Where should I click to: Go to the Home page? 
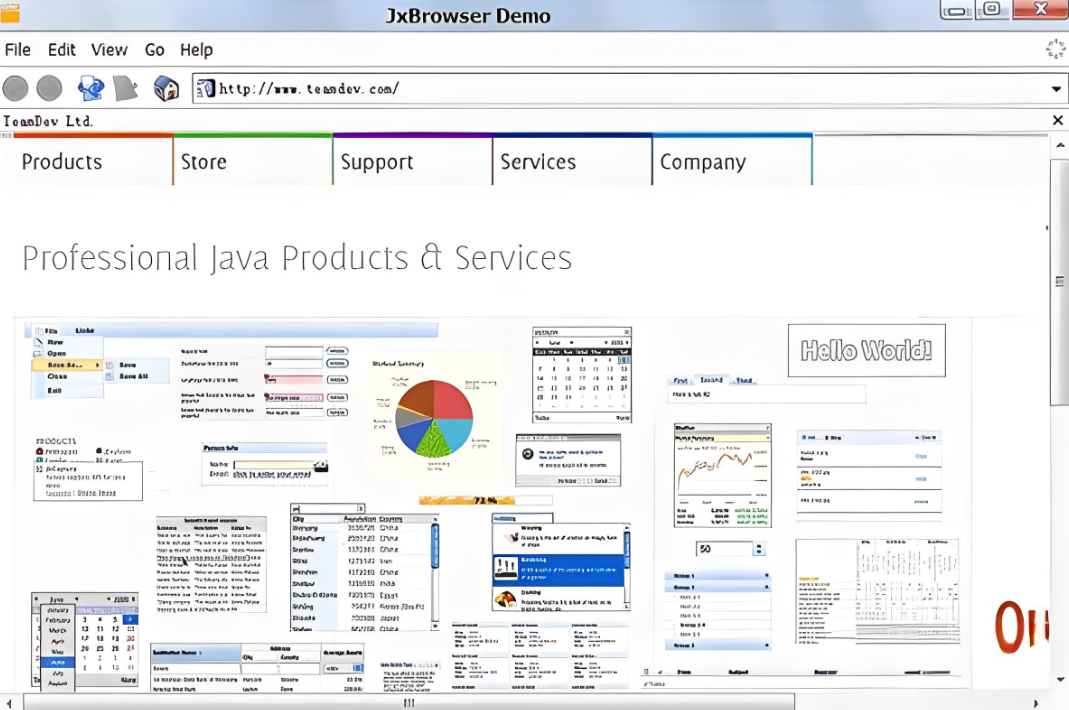(166, 89)
